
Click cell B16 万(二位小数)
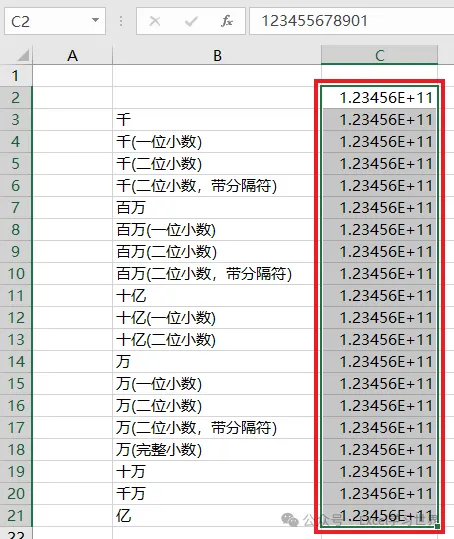[x=217, y=406]
